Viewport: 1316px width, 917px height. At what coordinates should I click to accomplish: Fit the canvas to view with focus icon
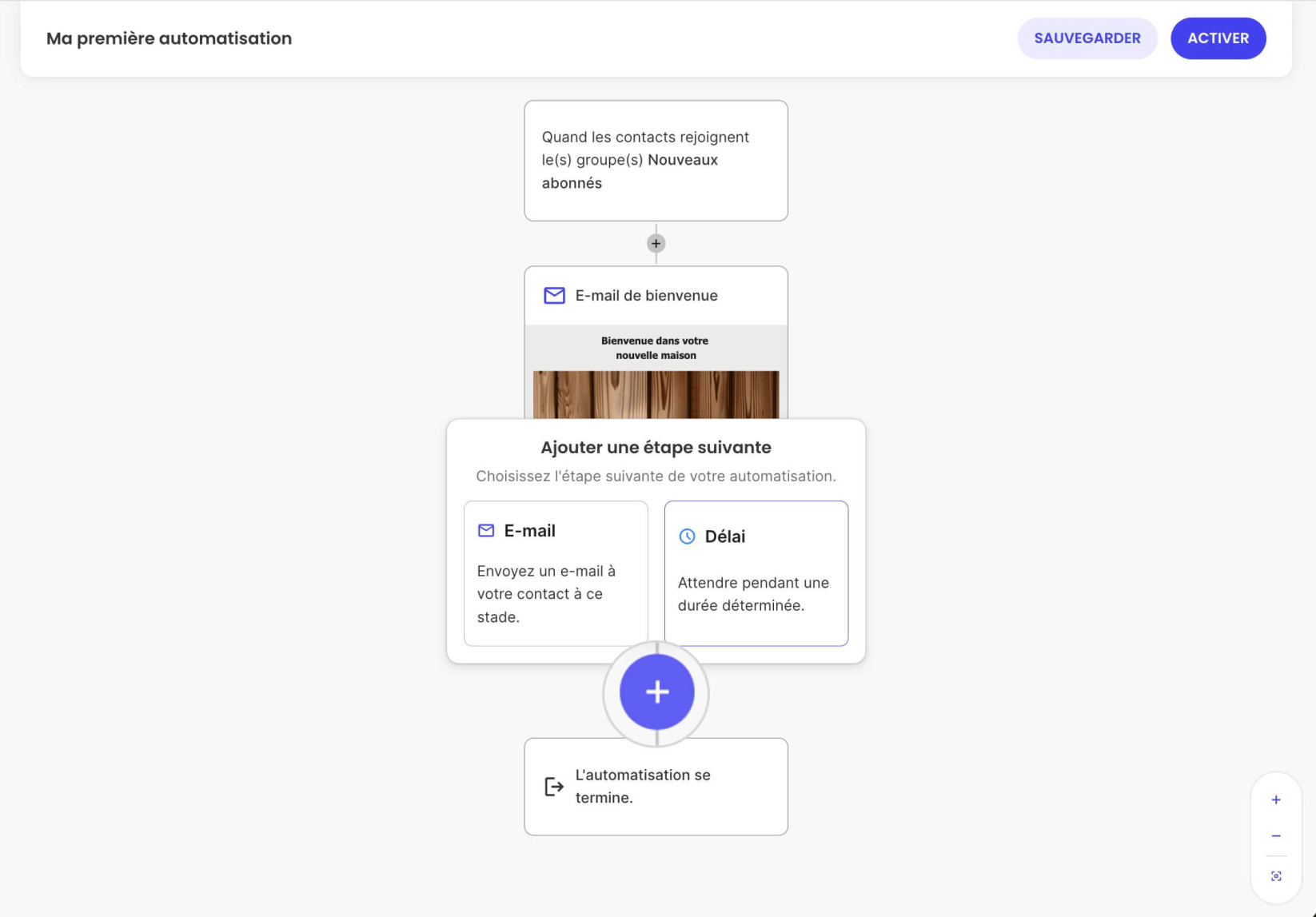pyautogui.click(x=1276, y=876)
